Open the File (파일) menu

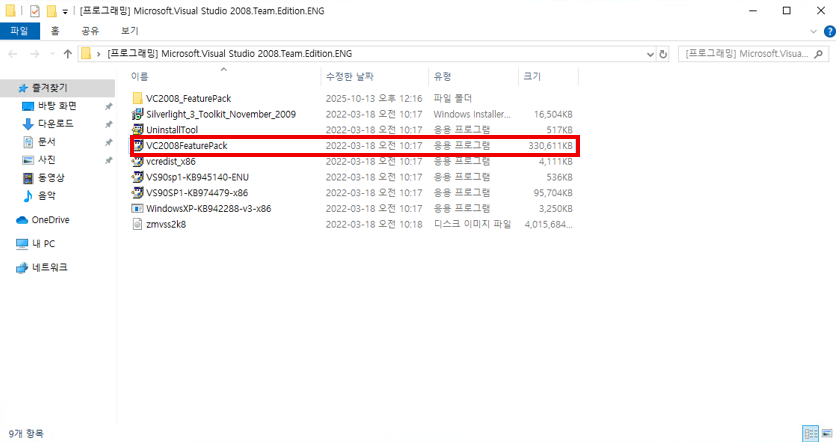(18, 31)
